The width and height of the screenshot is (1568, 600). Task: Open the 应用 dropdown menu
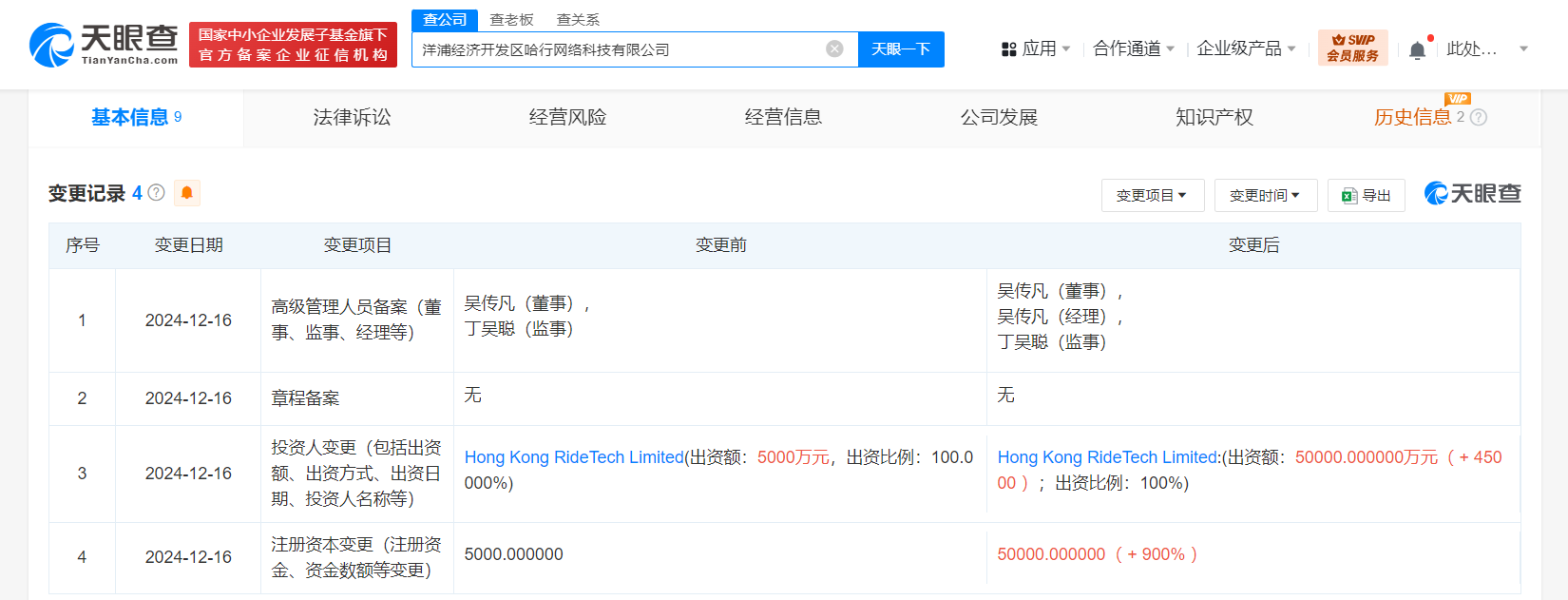1044,48
